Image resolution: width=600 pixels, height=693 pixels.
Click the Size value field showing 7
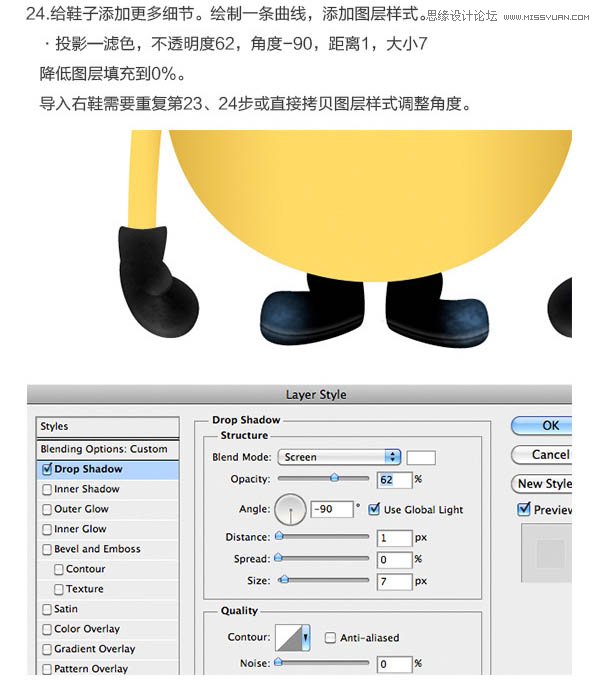(x=395, y=581)
